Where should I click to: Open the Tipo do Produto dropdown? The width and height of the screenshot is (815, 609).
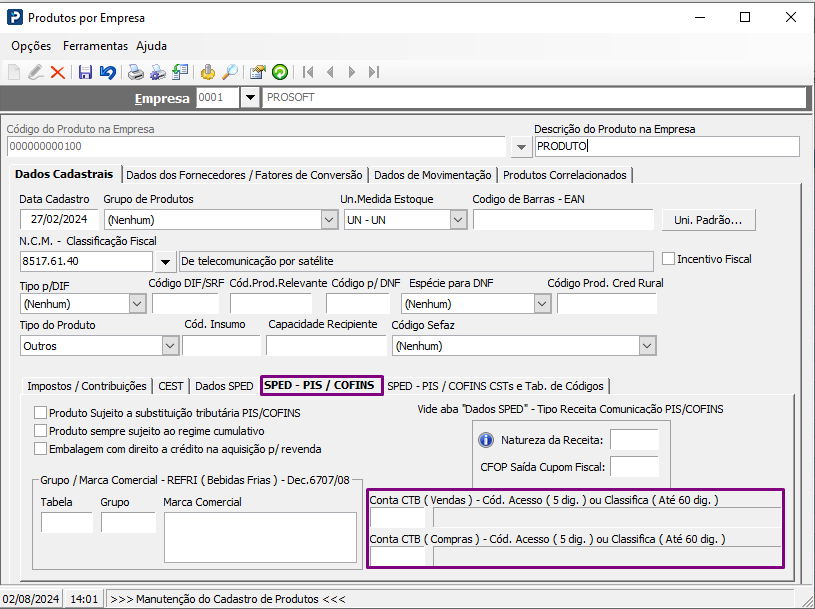[x=168, y=346]
